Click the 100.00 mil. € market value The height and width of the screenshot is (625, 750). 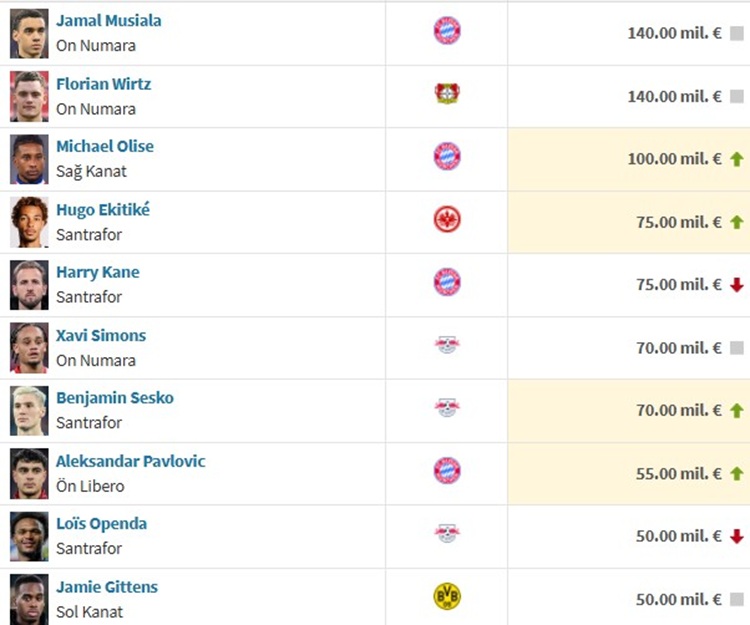pos(674,159)
